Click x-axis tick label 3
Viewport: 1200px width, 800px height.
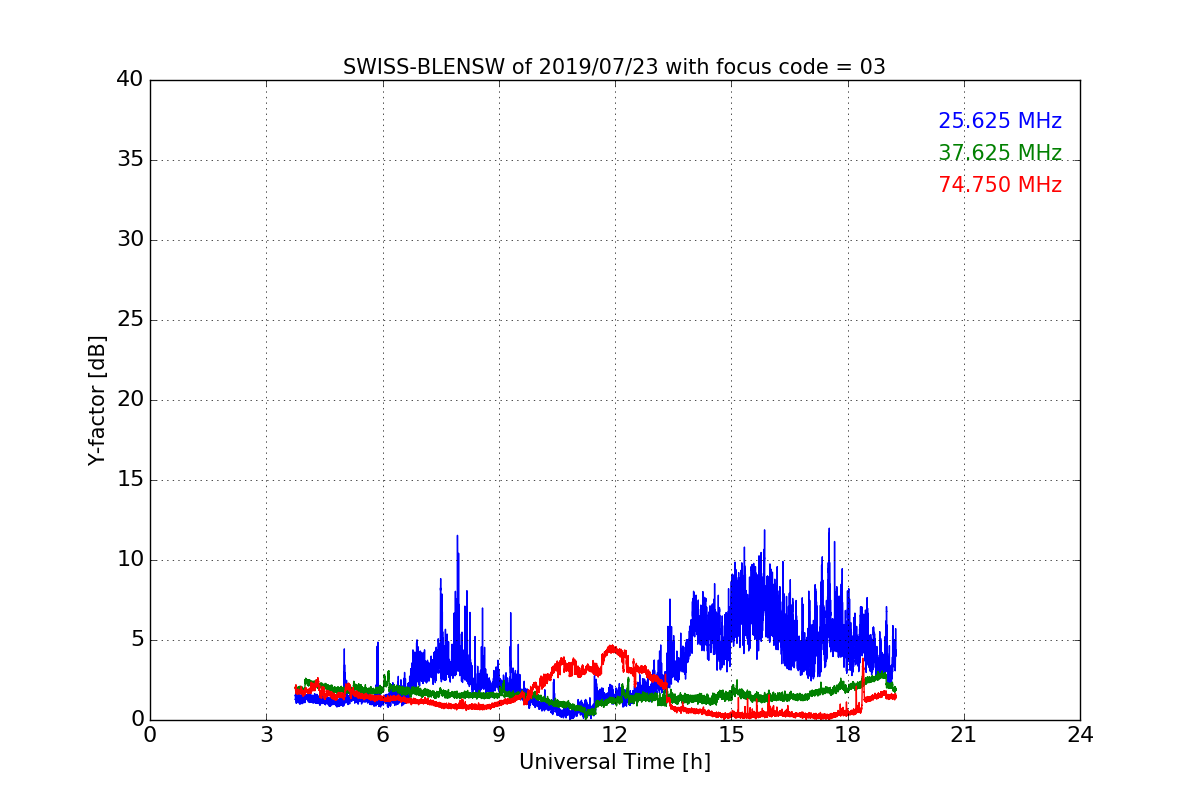point(266,734)
